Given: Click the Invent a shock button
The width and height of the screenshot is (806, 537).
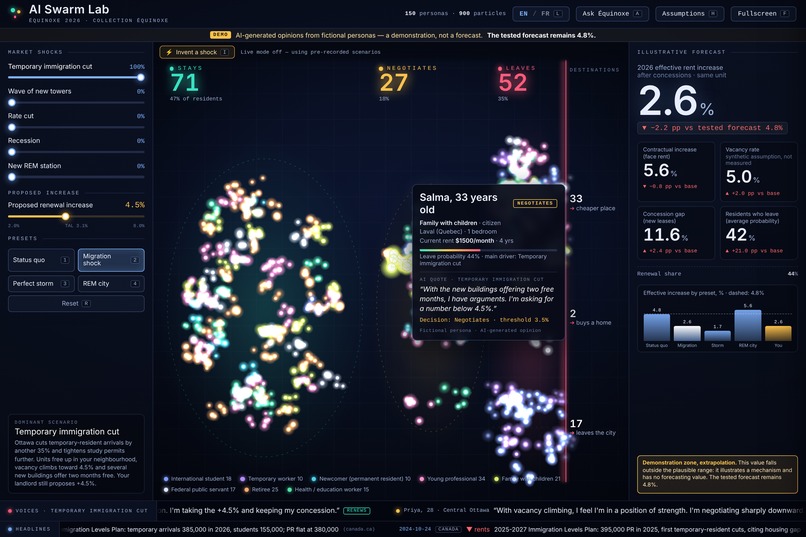Looking at the screenshot, I should [197, 52].
